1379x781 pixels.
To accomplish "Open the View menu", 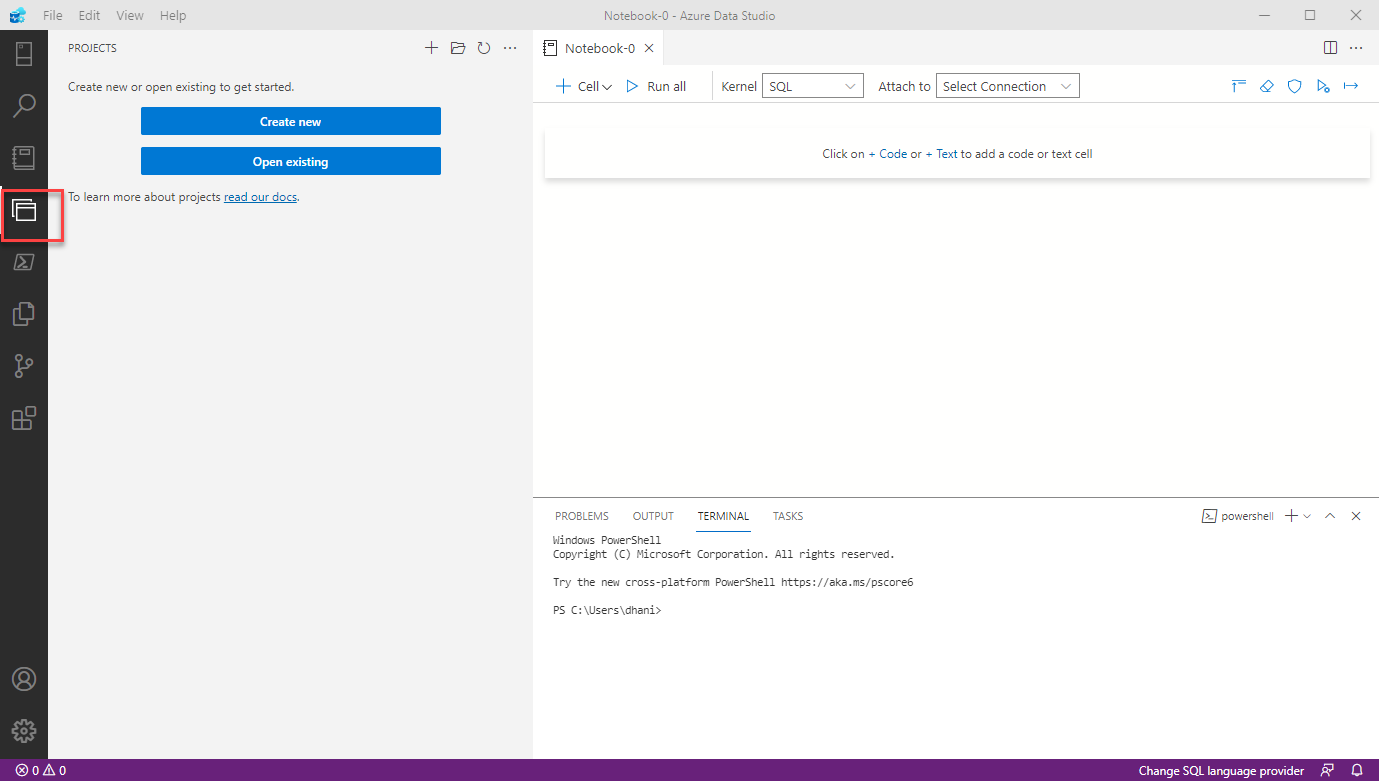I will tap(130, 16).
